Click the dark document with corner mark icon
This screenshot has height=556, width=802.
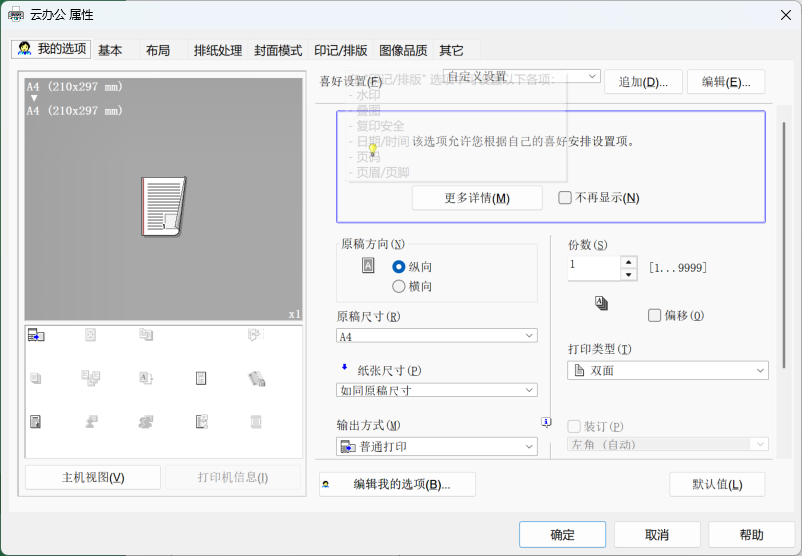click(35, 422)
